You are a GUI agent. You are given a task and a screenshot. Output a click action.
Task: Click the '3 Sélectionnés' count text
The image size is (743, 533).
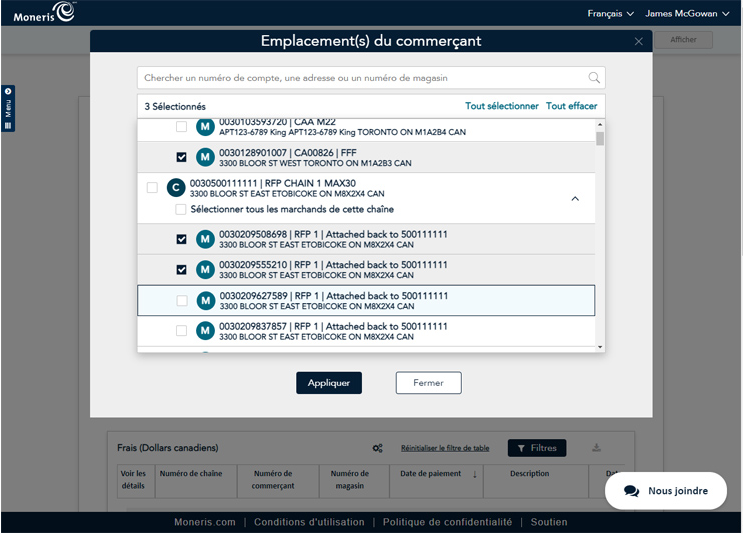point(175,107)
